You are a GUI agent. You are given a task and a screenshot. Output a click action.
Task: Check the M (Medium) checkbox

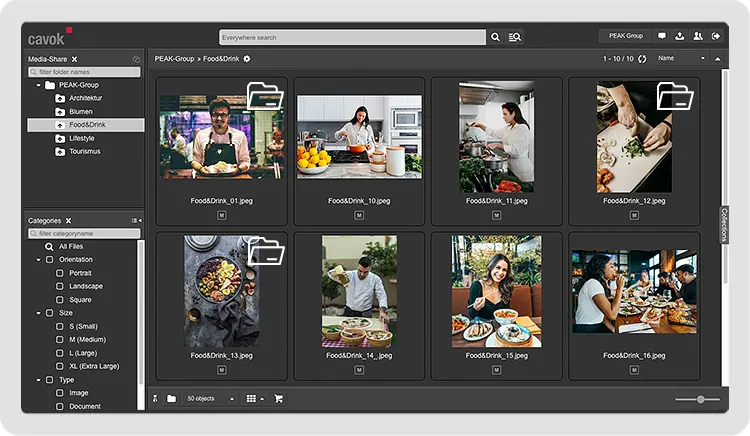59,339
